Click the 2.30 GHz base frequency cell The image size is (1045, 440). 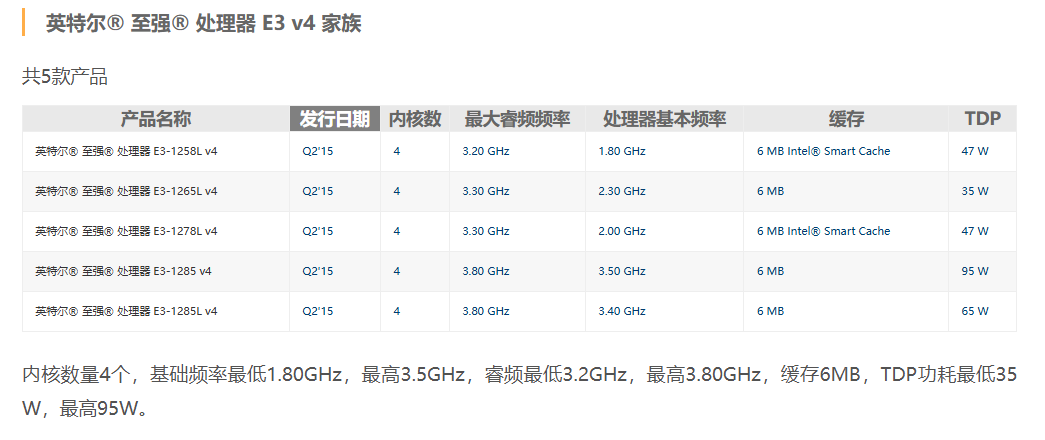pyautogui.click(x=621, y=191)
